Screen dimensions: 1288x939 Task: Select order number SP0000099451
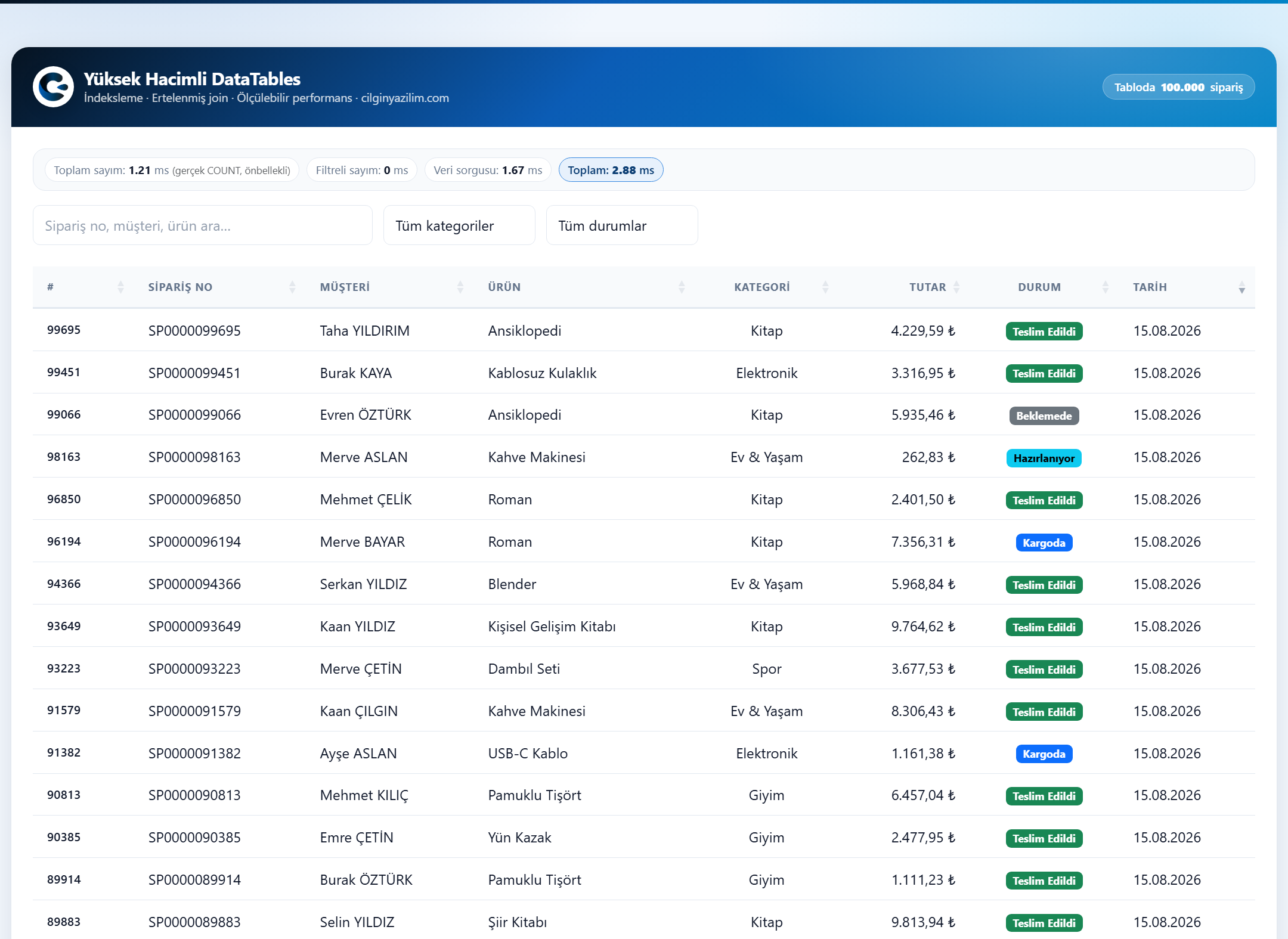194,373
